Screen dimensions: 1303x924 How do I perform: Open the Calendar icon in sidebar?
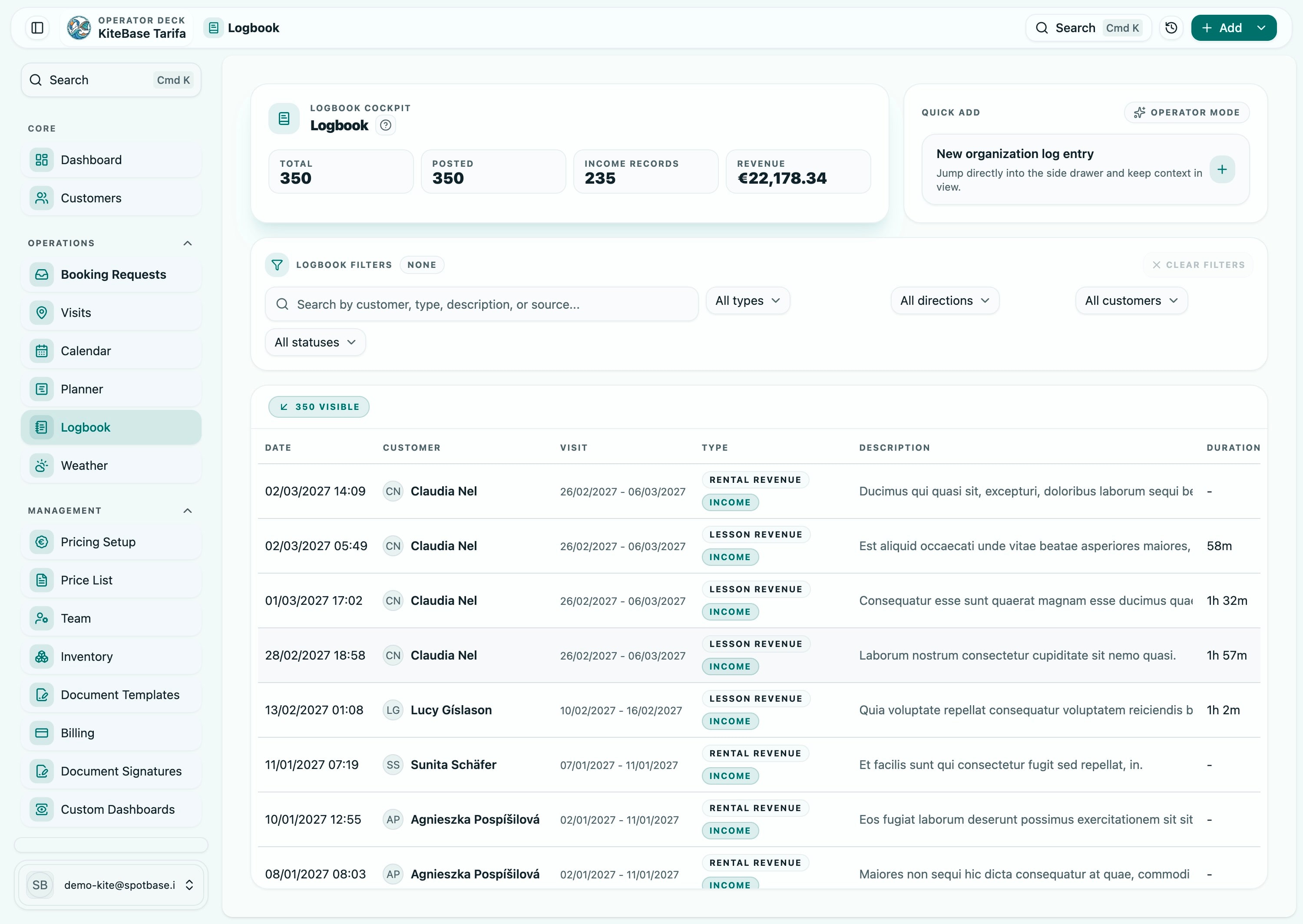pyautogui.click(x=41, y=350)
